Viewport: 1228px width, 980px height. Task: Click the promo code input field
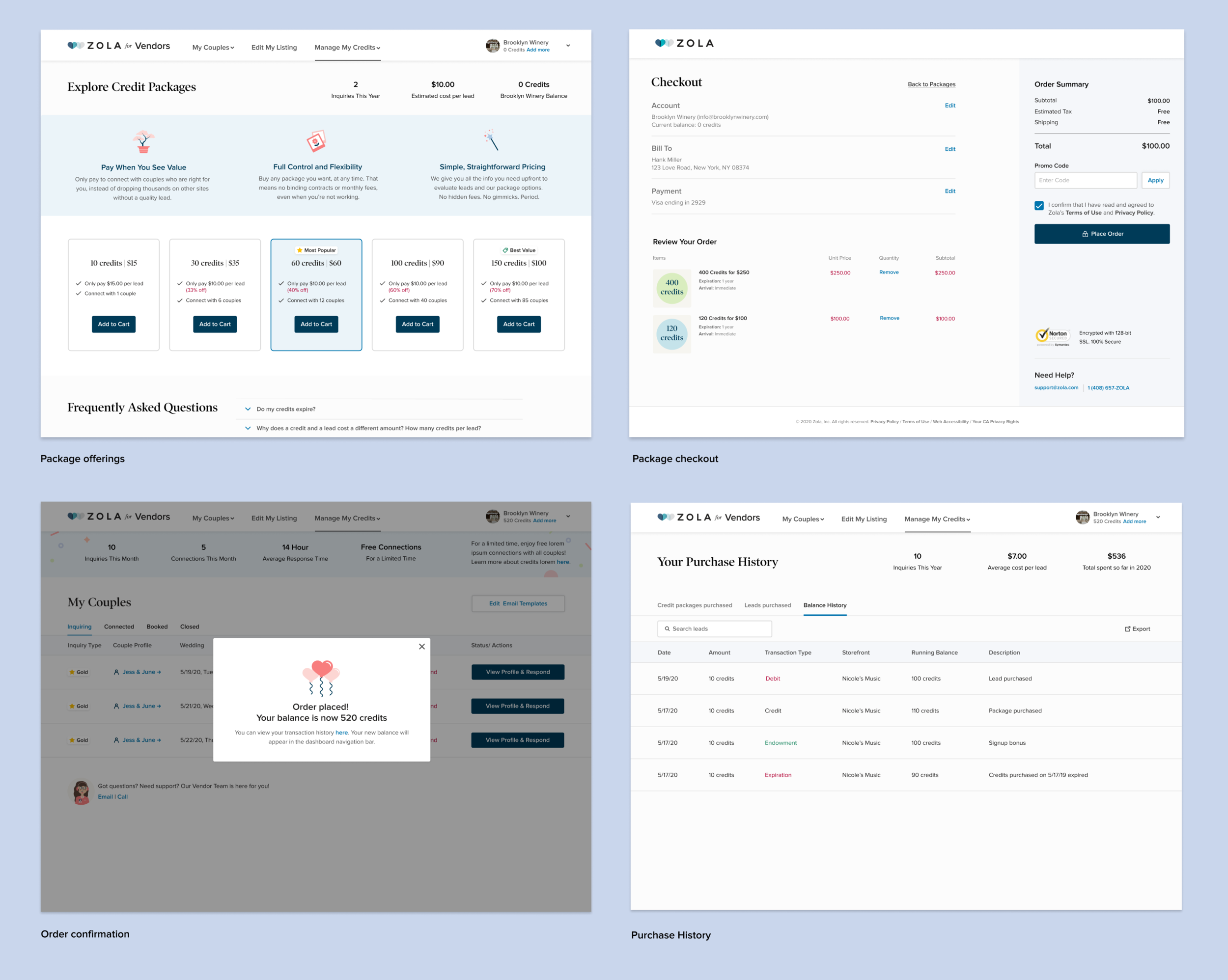click(1085, 181)
